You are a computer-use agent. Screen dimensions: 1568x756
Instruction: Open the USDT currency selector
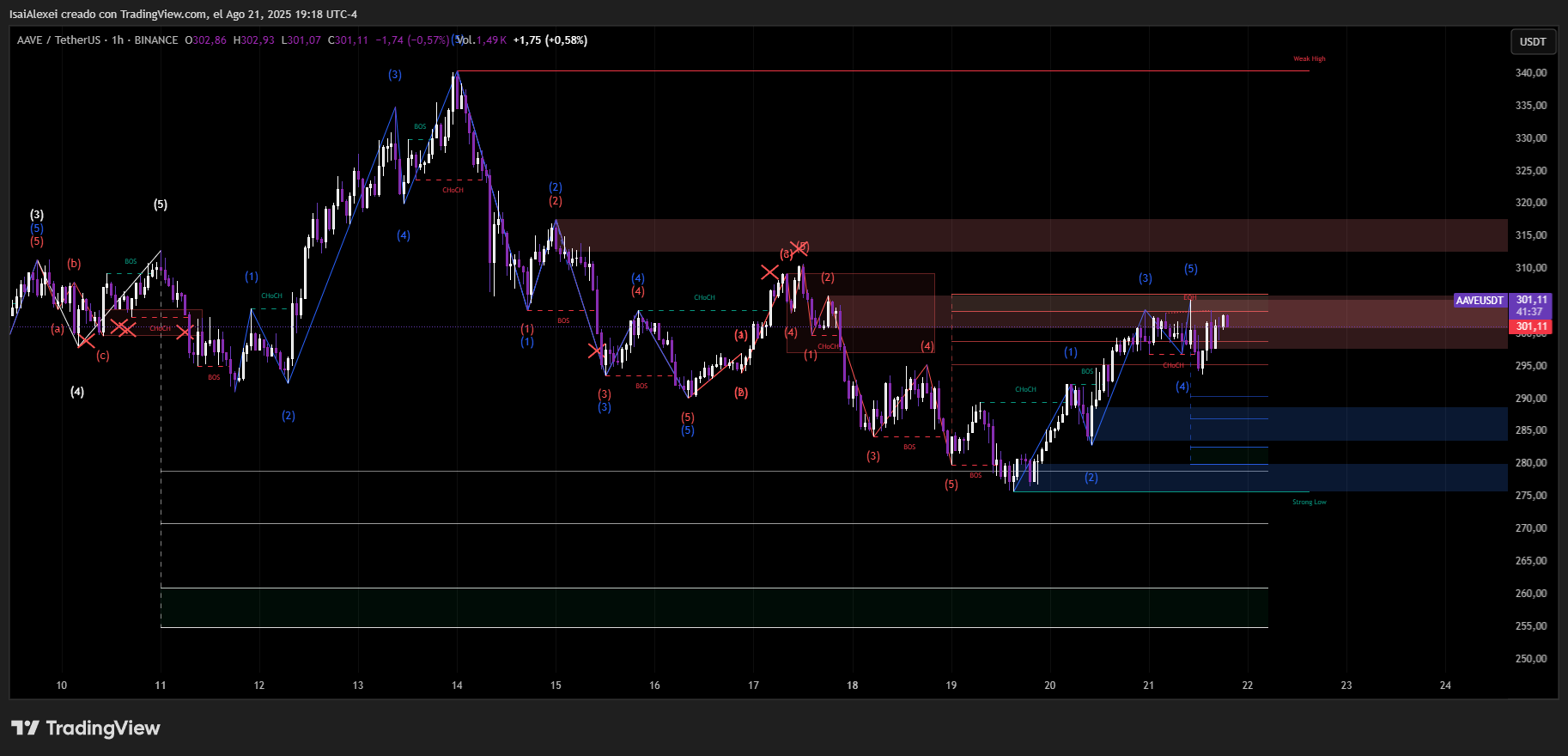pyautogui.click(x=1532, y=42)
